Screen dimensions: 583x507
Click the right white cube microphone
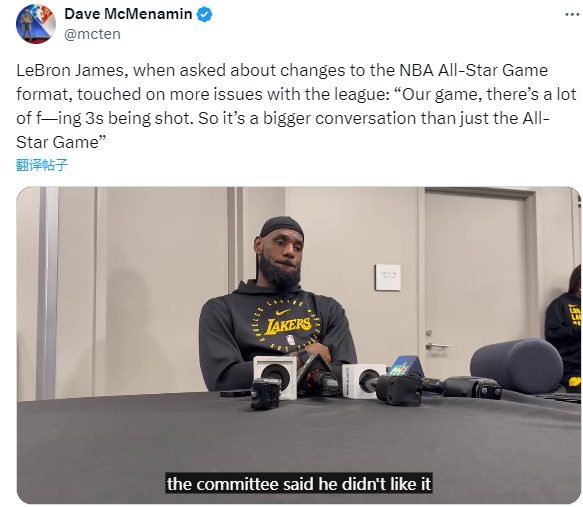pyautogui.click(x=363, y=380)
